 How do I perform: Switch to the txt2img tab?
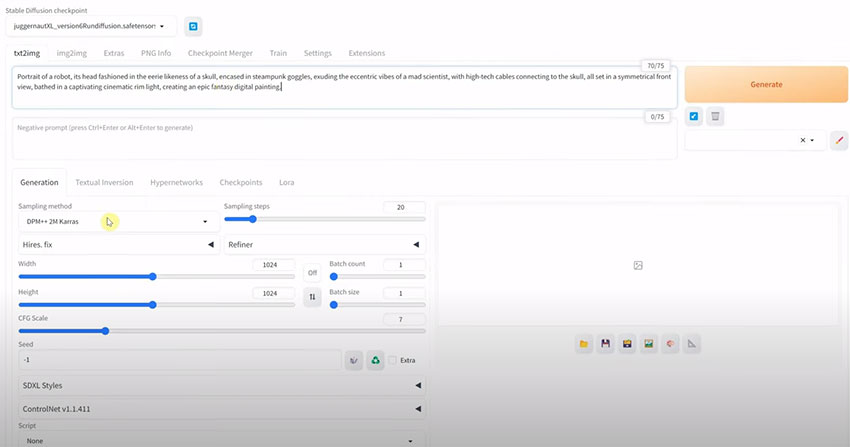[x=27, y=53]
